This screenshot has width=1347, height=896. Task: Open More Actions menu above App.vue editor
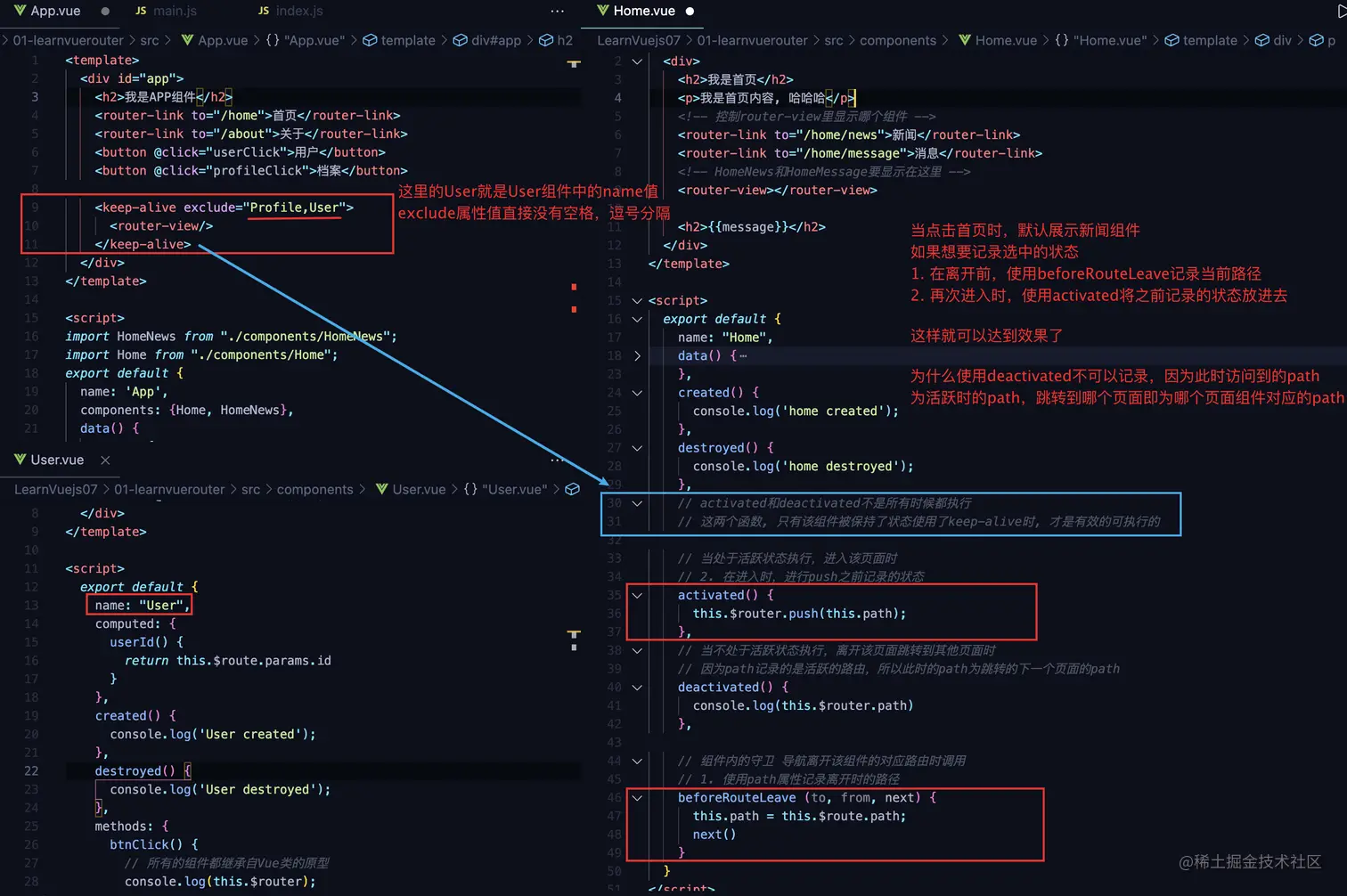coord(558,12)
